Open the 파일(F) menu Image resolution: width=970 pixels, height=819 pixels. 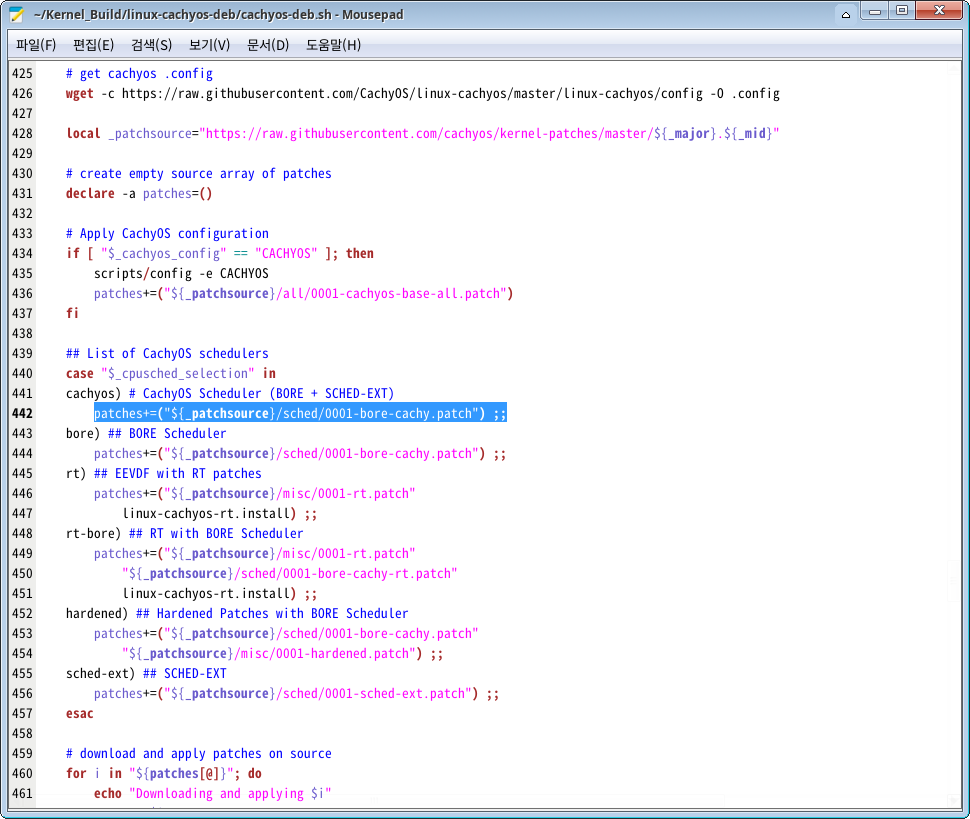point(36,45)
